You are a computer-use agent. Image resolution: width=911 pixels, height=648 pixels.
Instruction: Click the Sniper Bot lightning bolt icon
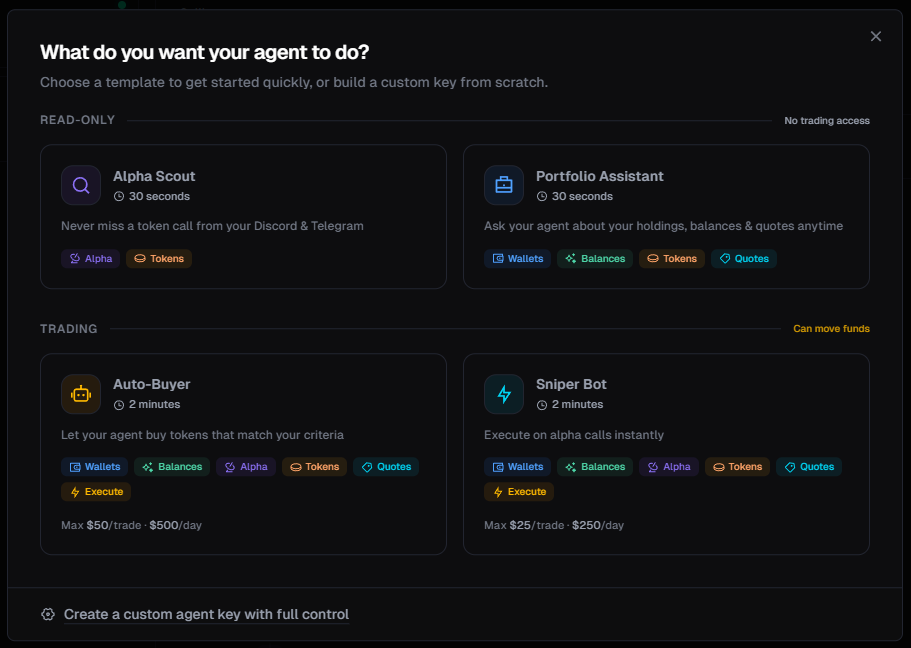point(504,393)
